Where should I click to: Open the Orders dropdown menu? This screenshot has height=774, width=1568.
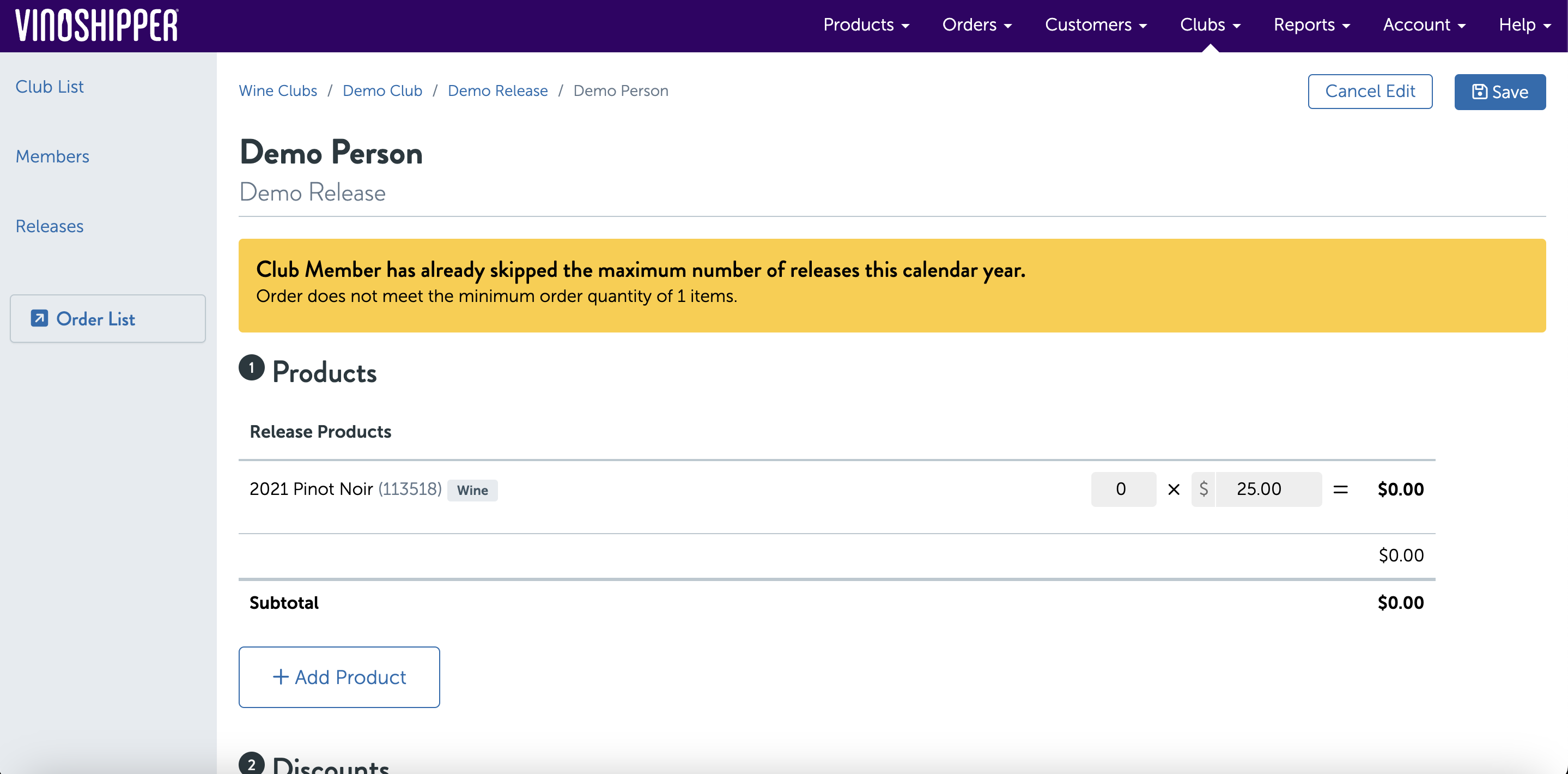click(976, 25)
